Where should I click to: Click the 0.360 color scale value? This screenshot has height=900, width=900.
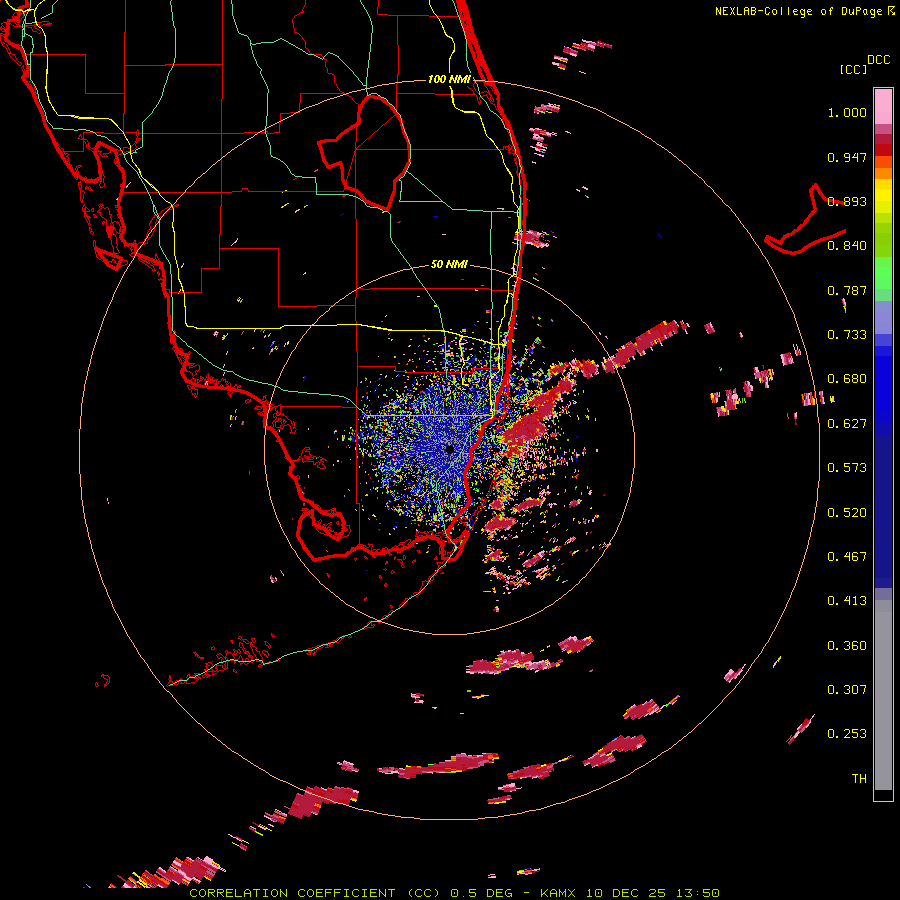click(x=847, y=646)
